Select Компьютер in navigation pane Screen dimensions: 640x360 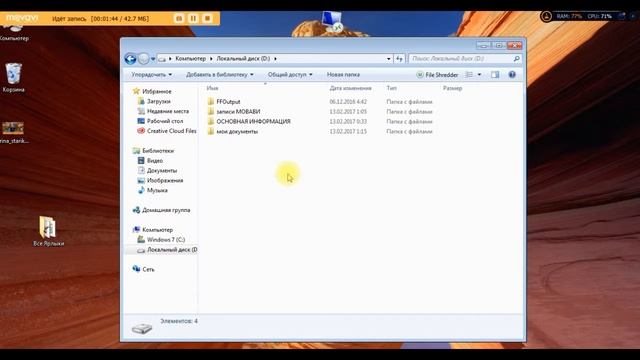point(157,230)
